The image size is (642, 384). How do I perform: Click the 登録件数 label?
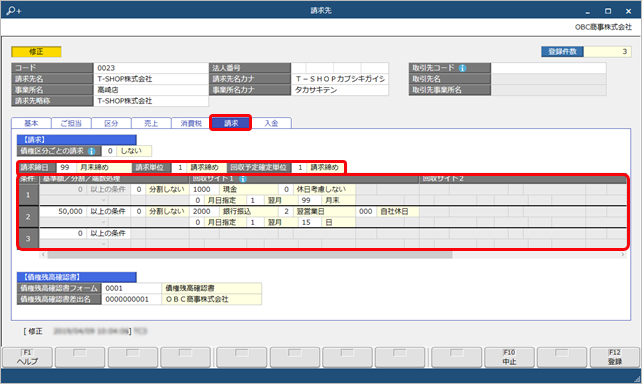pos(562,52)
